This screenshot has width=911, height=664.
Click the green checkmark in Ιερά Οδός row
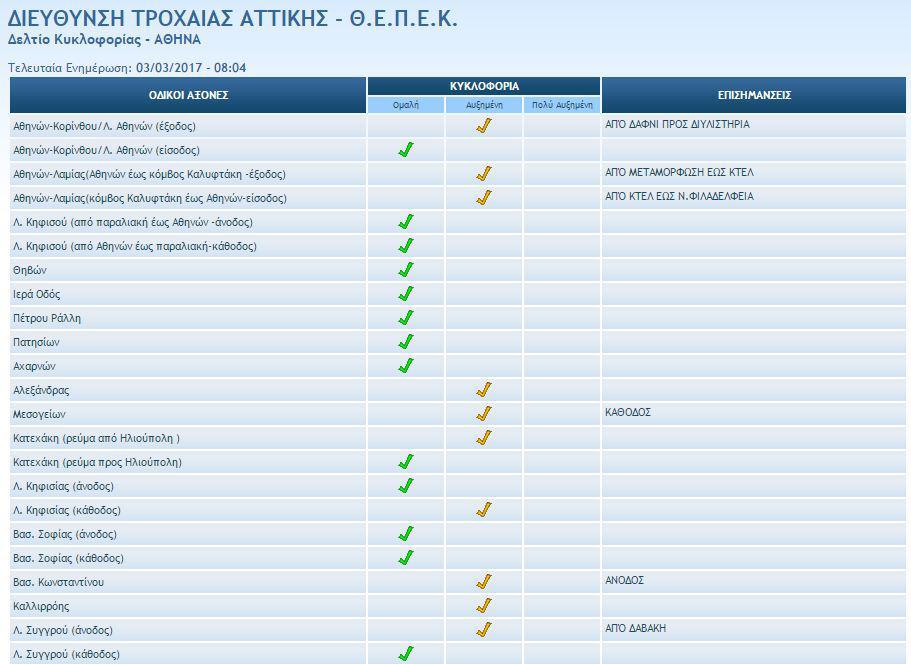406,294
